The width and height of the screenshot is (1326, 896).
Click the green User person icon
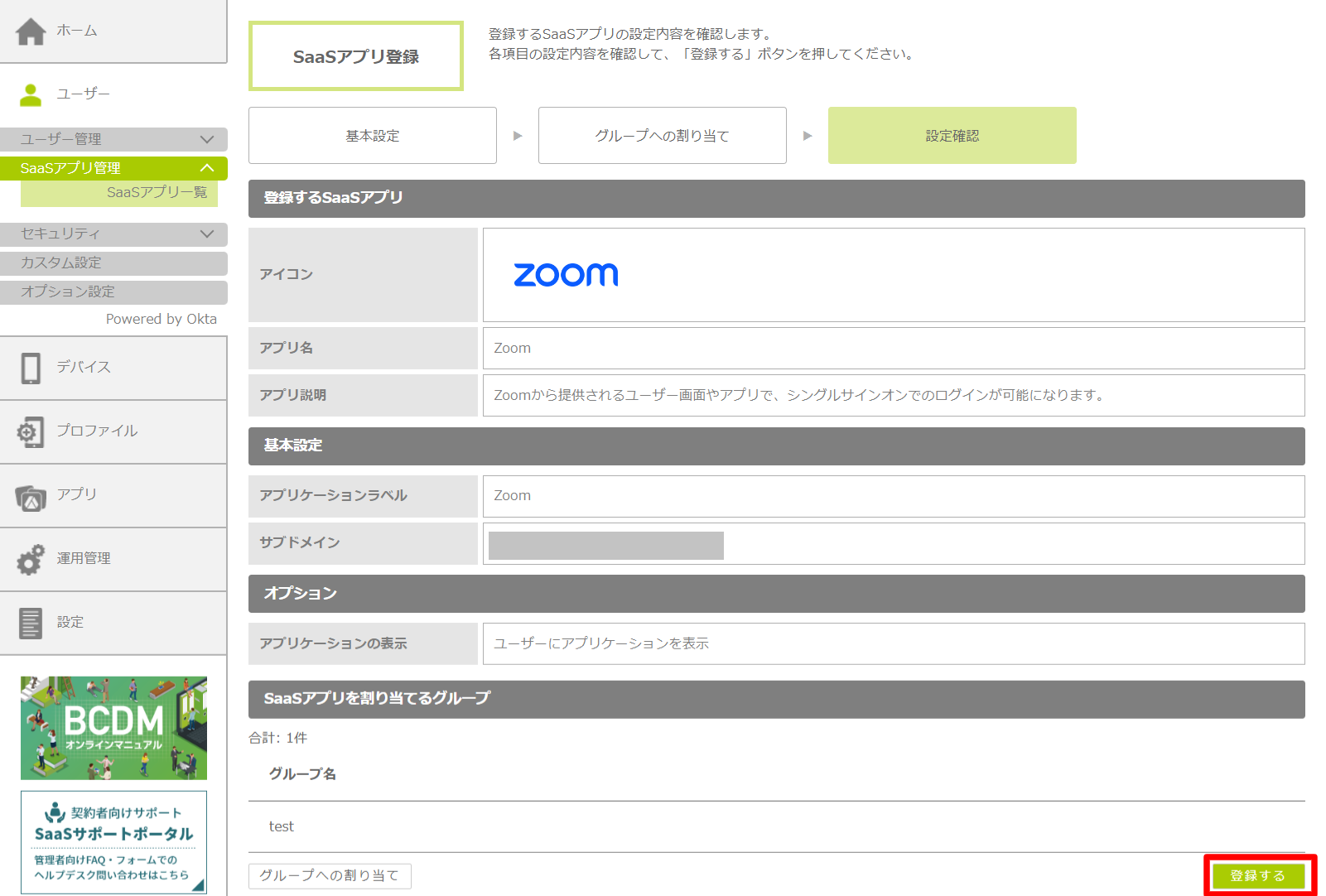[31, 95]
